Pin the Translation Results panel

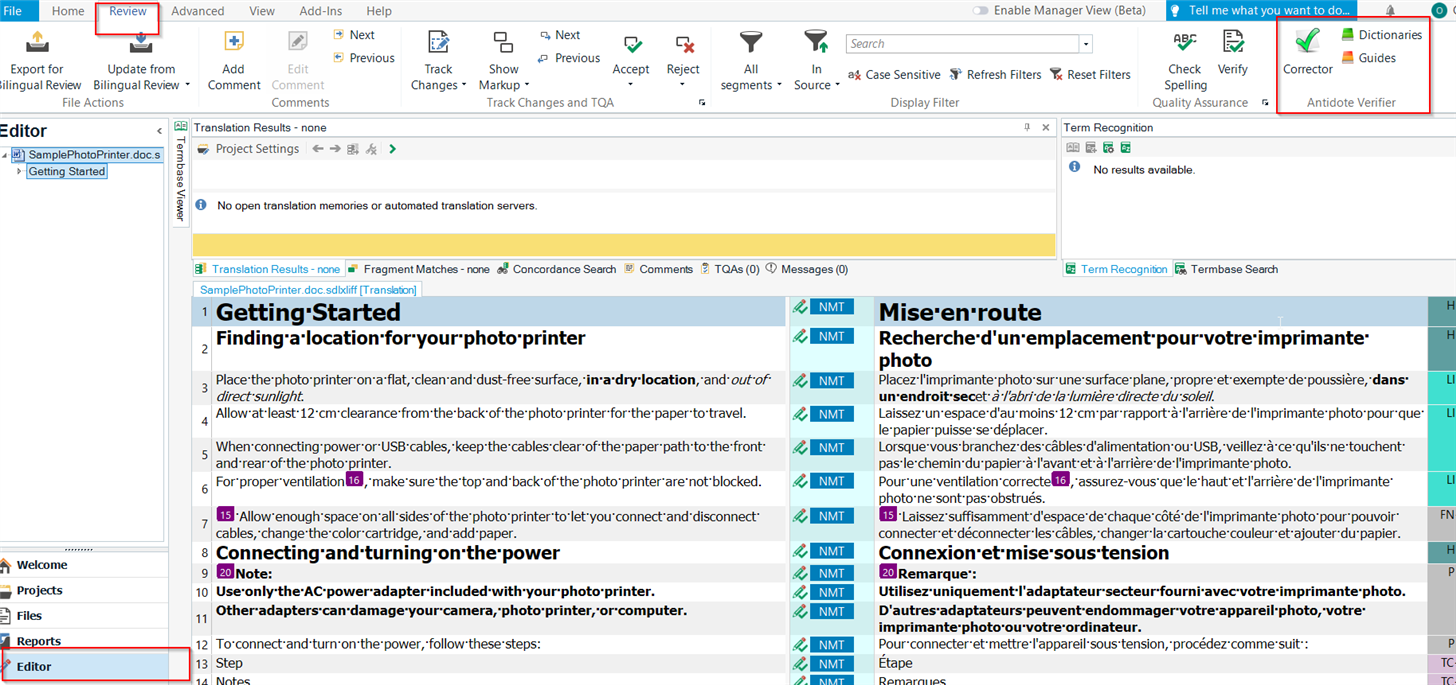click(x=1027, y=128)
